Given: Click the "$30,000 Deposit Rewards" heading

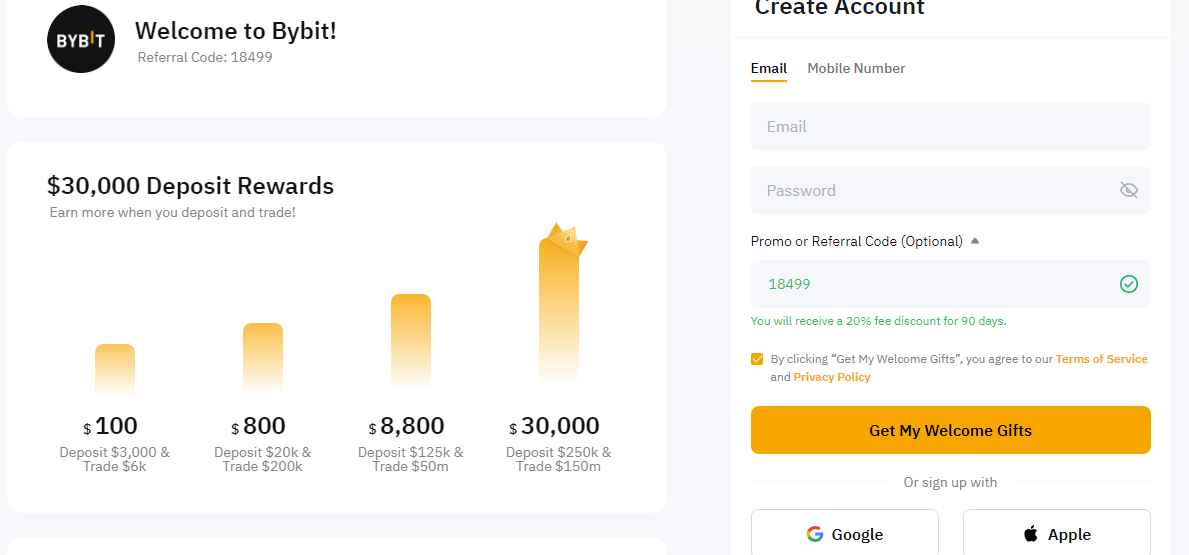Looking at the screenshot, I should [x=190, y=186].
